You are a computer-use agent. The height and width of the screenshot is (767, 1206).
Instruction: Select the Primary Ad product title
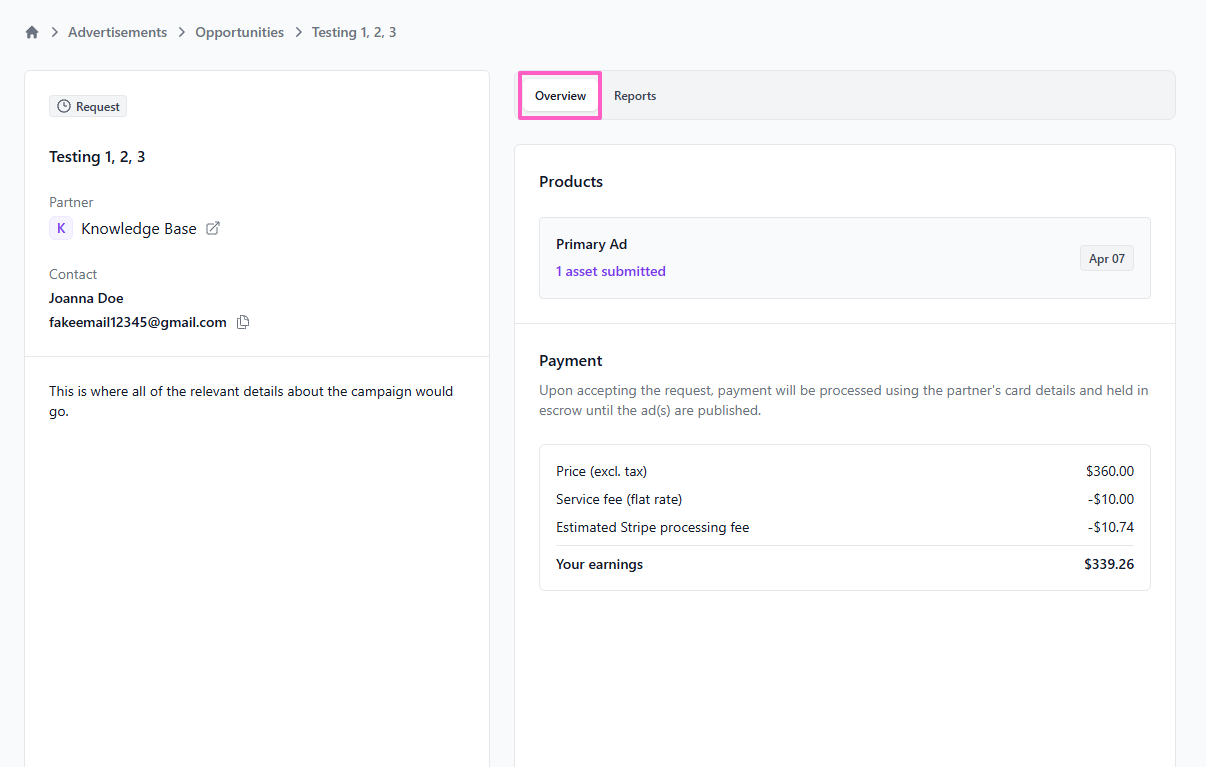(x=591, y=244)
